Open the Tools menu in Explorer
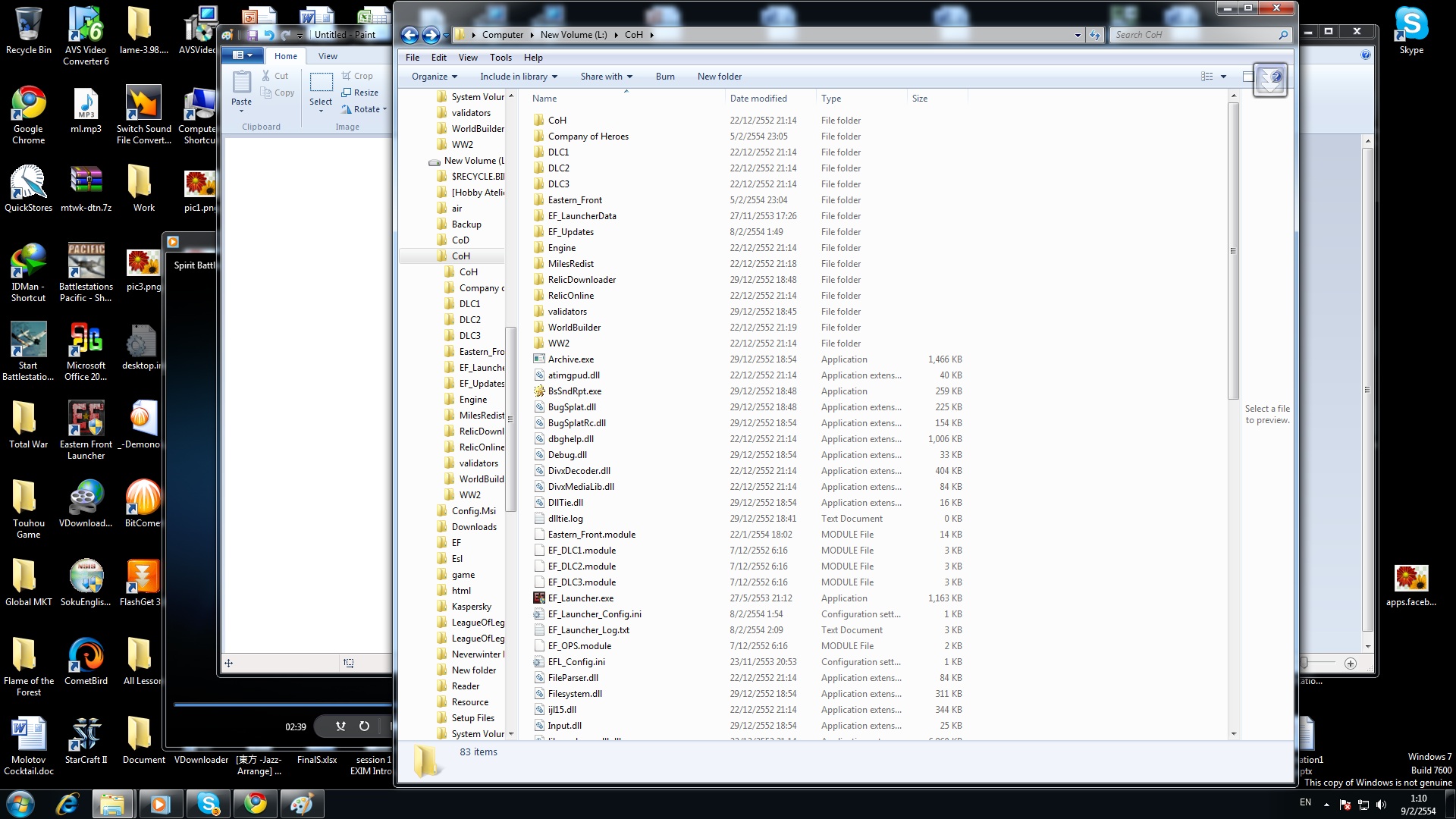Viewport: 1456px width, 819px height. pyautogui.click(x=500, y=58)
